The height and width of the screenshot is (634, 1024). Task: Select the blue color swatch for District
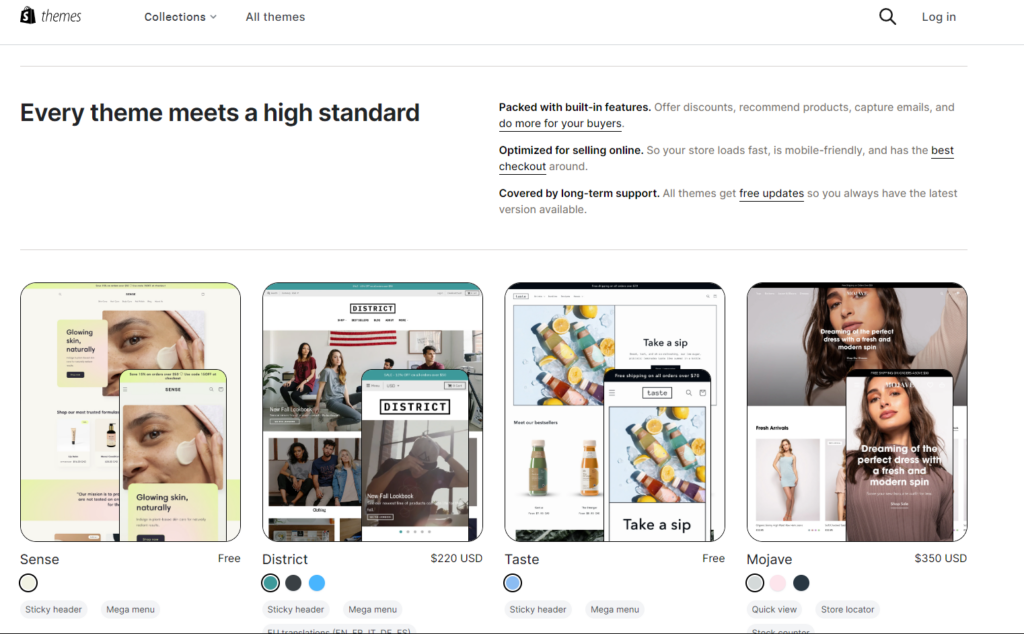[317, 582]
